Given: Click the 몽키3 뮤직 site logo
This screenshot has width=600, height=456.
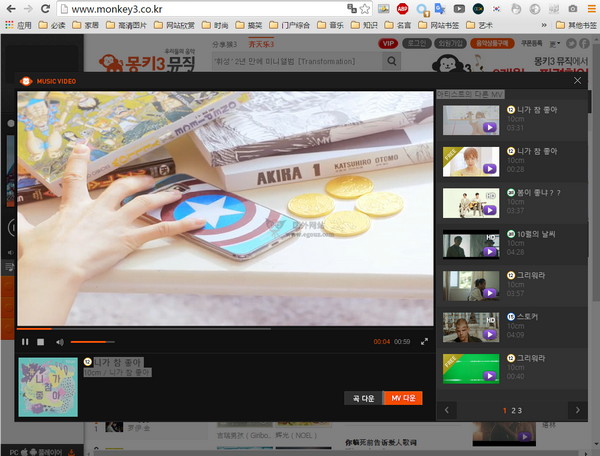Looking at the screenshot, I should tap(147, 63).
